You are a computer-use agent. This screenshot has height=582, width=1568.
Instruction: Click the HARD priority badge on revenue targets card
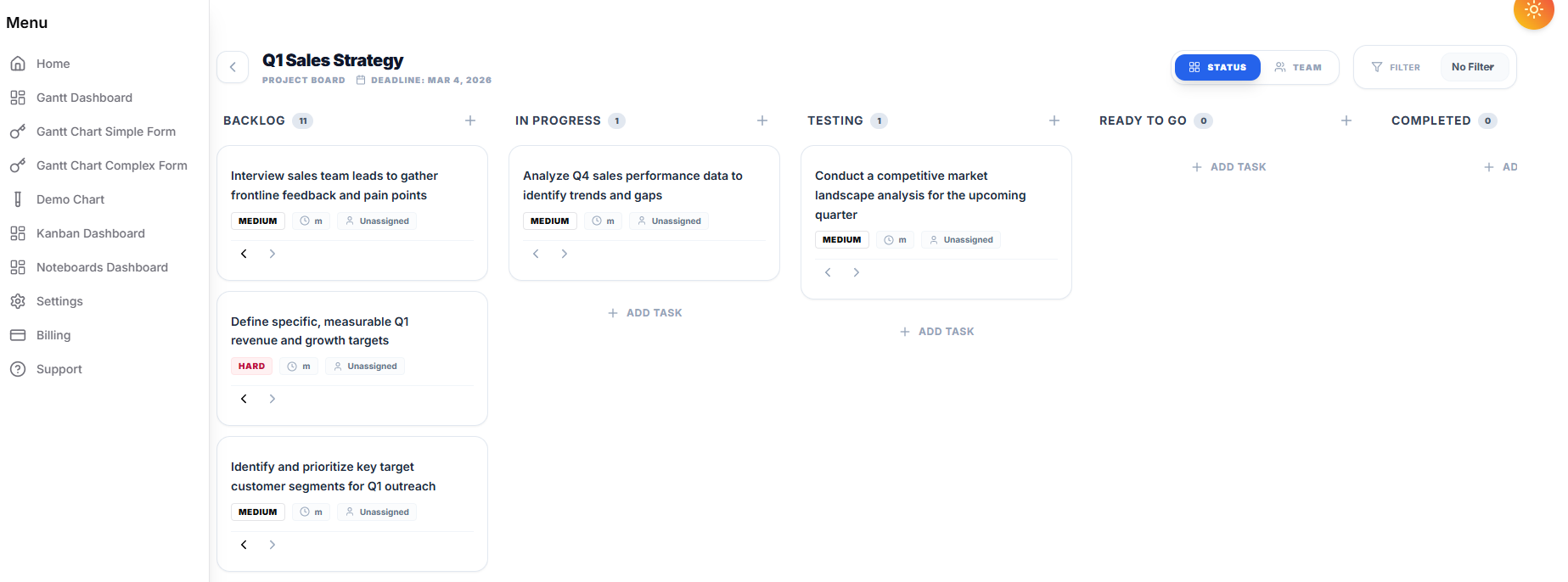(x=251, y=366)
